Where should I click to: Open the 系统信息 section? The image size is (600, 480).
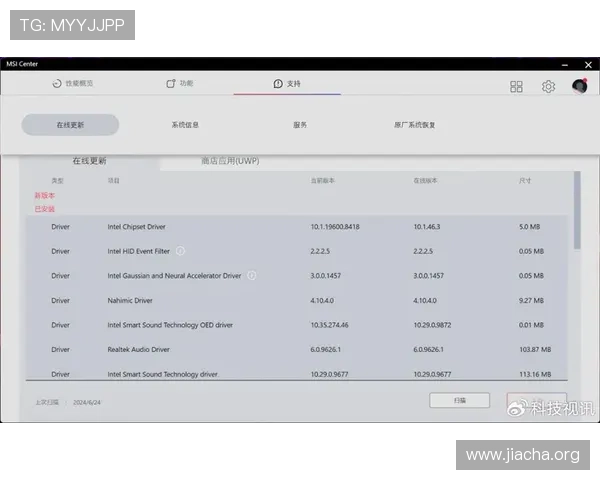pyautogui.click(x=185, y=125)
